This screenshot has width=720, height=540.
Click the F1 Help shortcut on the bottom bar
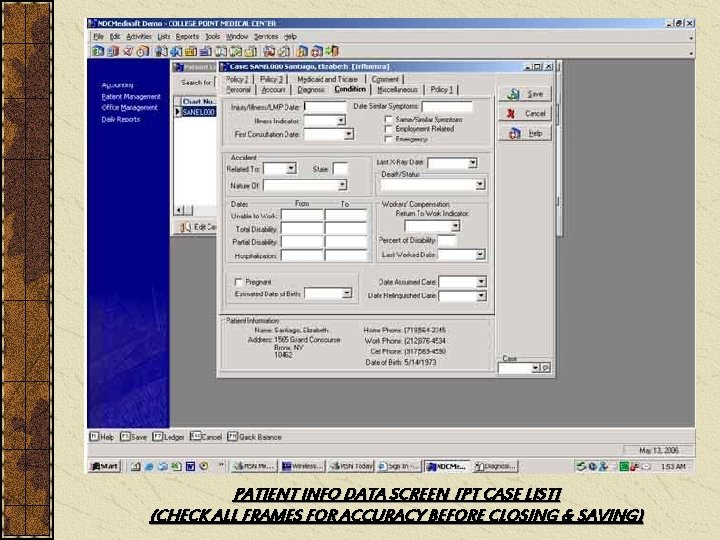point(101,437)
